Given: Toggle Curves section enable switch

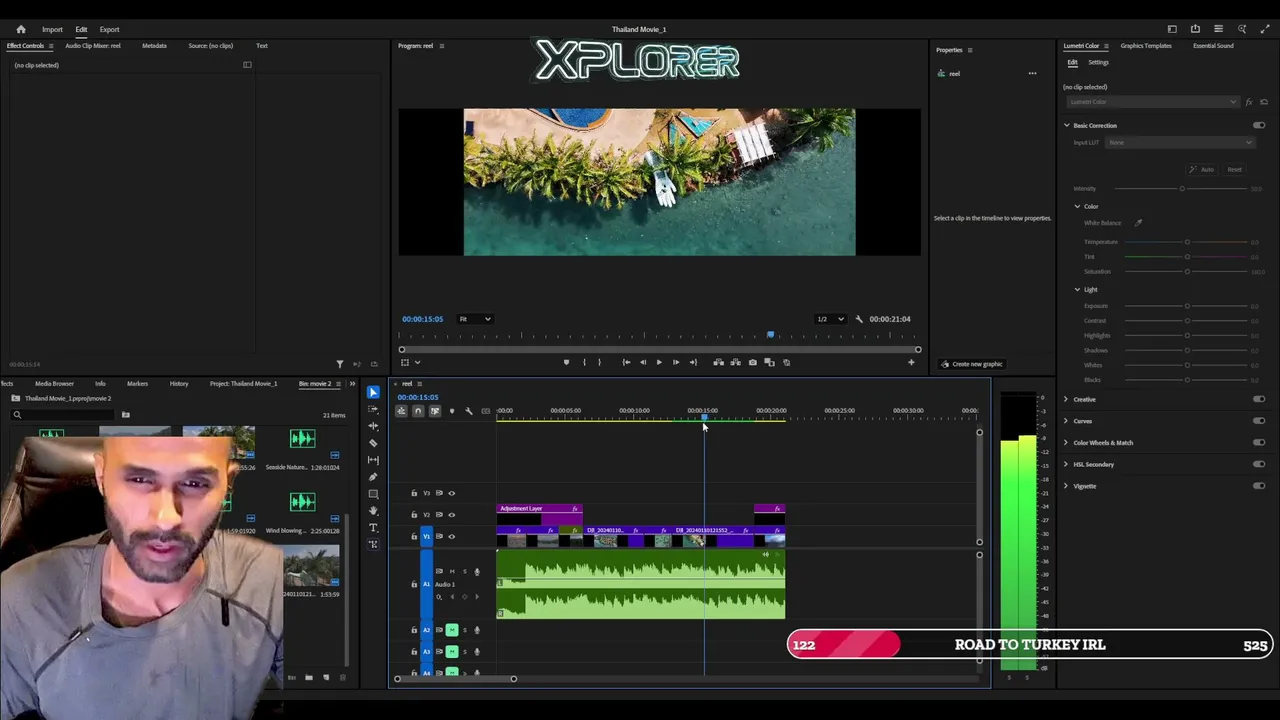Looking at the screenshot, I should coord(1259,421).
